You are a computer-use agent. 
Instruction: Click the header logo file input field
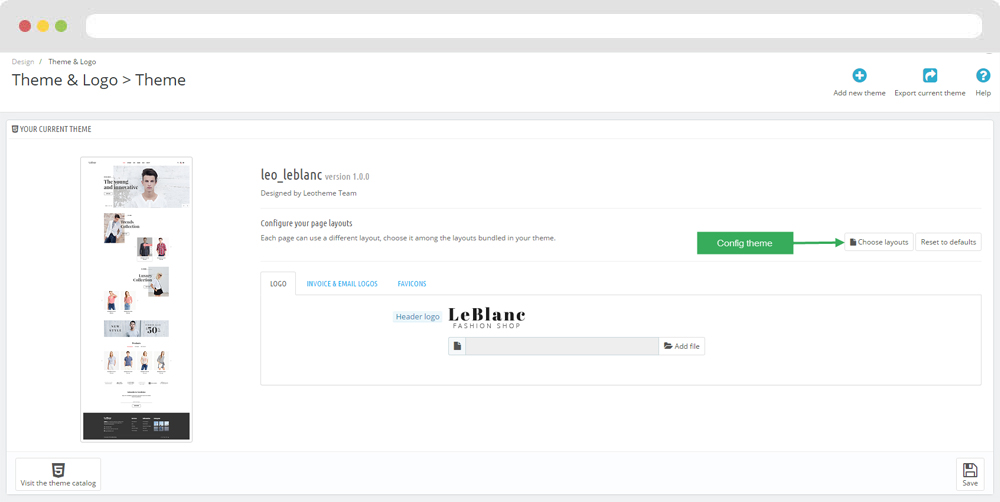pos(561,346)
